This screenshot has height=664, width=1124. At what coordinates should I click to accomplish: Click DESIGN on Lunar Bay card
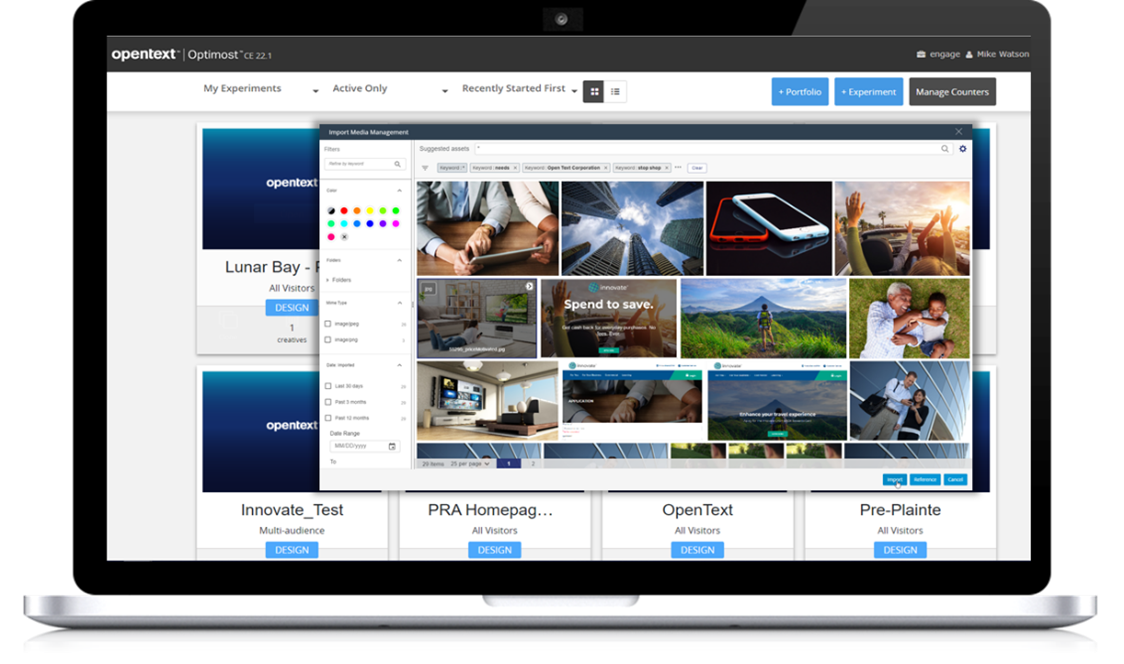pyautogui.click(x=292, y=308)
